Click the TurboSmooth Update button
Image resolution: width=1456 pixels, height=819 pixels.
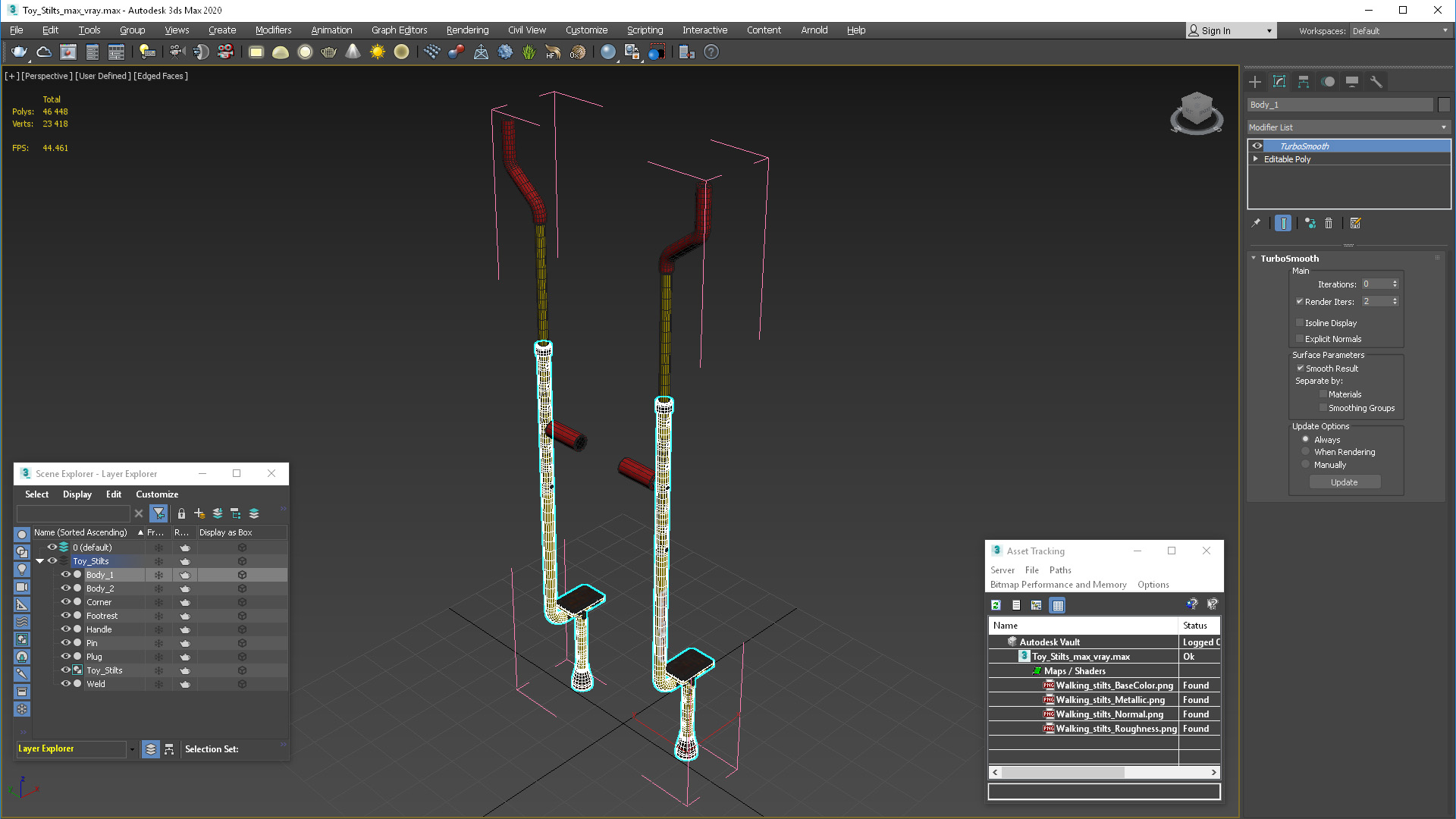point(1345,482)
